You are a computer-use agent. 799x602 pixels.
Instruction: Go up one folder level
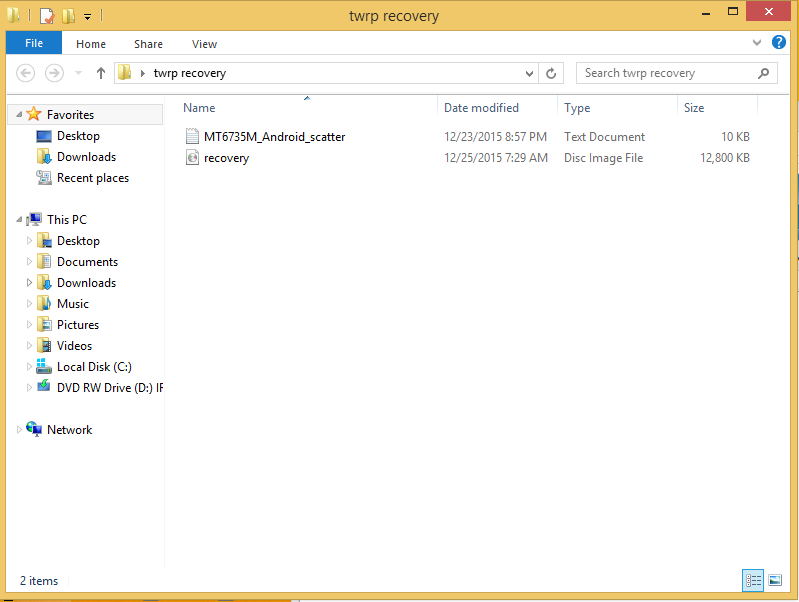pyautogui.click(x=100, y=73)
